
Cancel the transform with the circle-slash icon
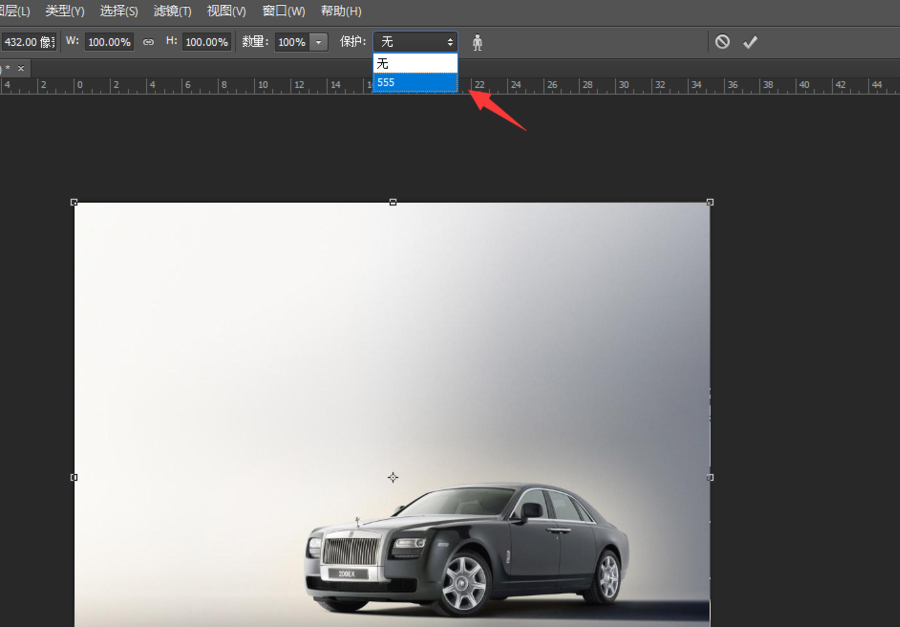(x=722, y=42)
